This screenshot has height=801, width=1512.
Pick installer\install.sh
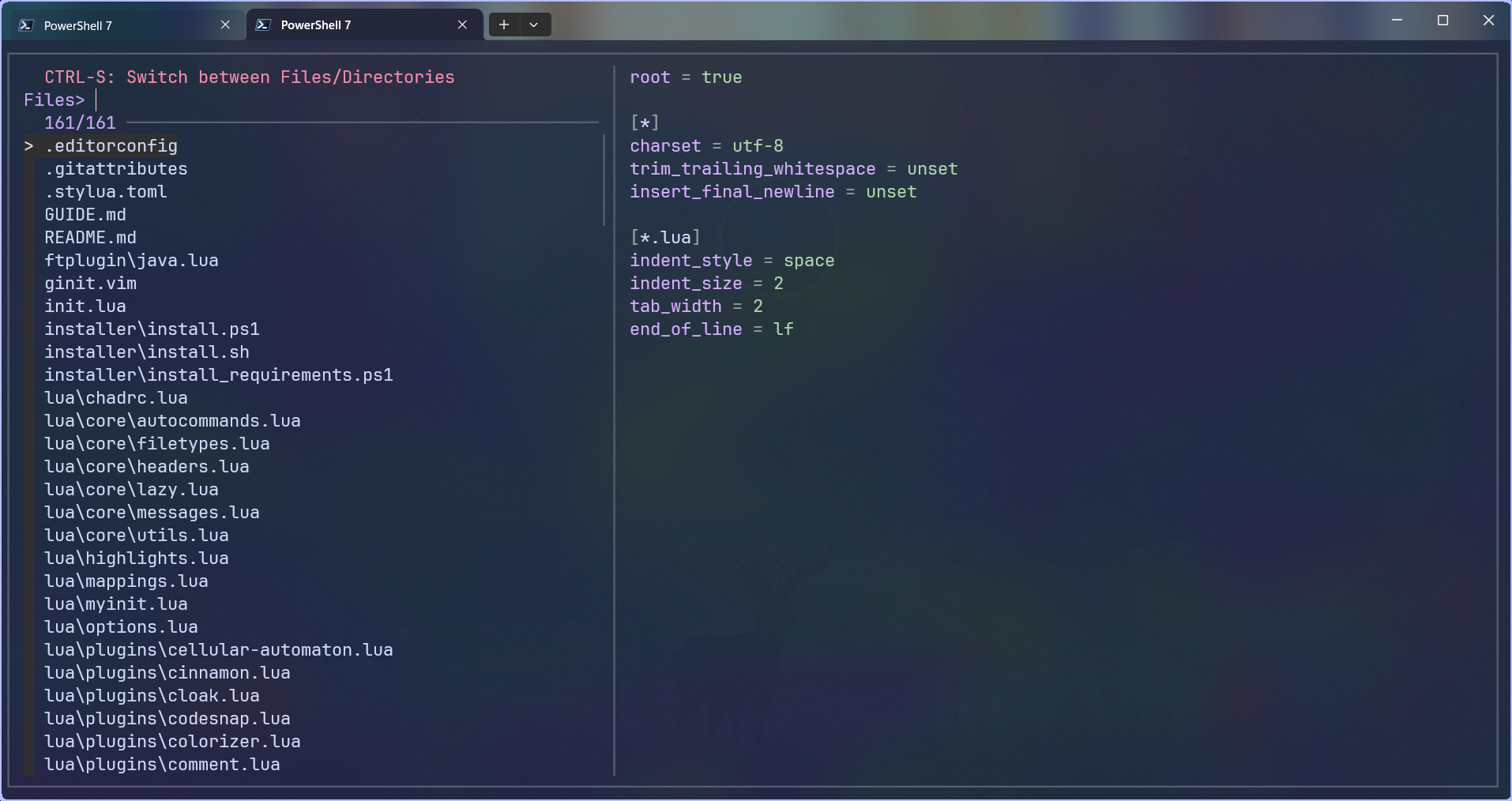(x=147, y=352)
